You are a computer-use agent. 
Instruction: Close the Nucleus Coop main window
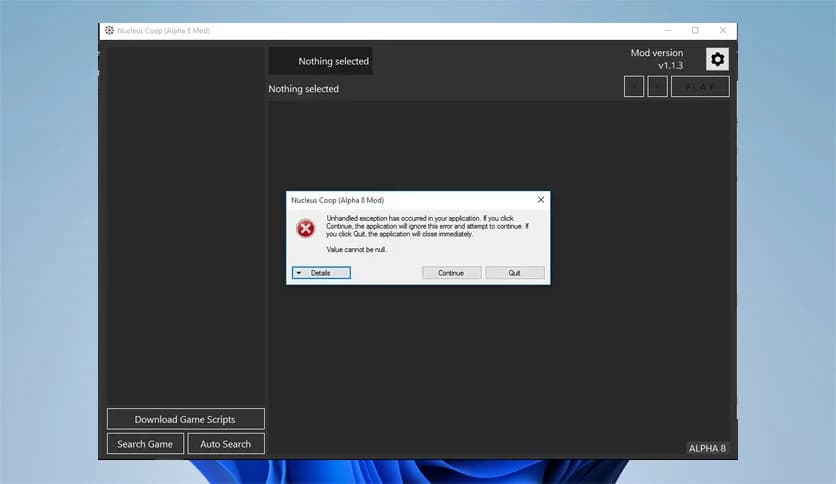point(723,30)
